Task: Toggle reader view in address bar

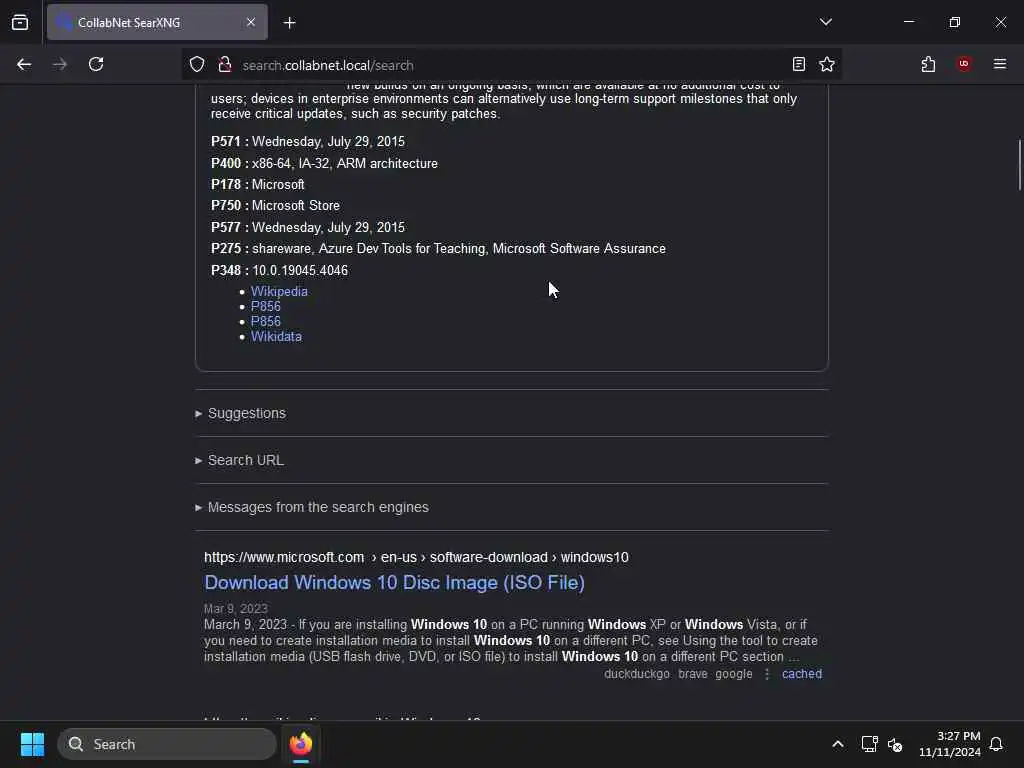Action: pos(799,64)
